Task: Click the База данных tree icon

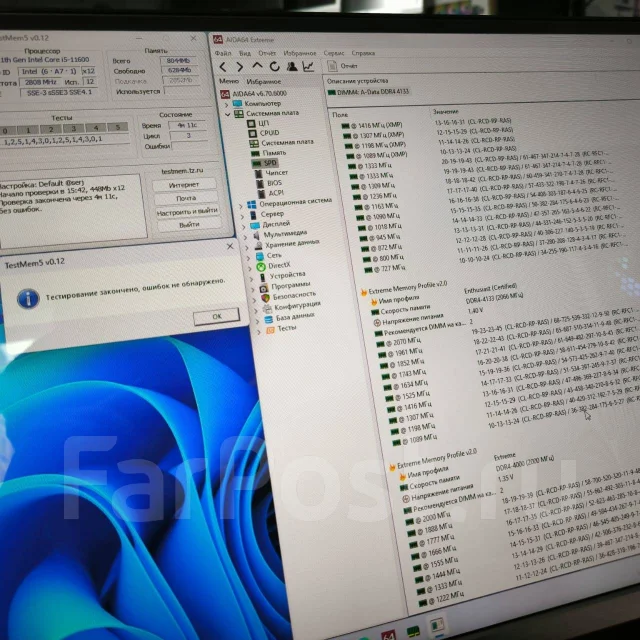Action: 269,319
